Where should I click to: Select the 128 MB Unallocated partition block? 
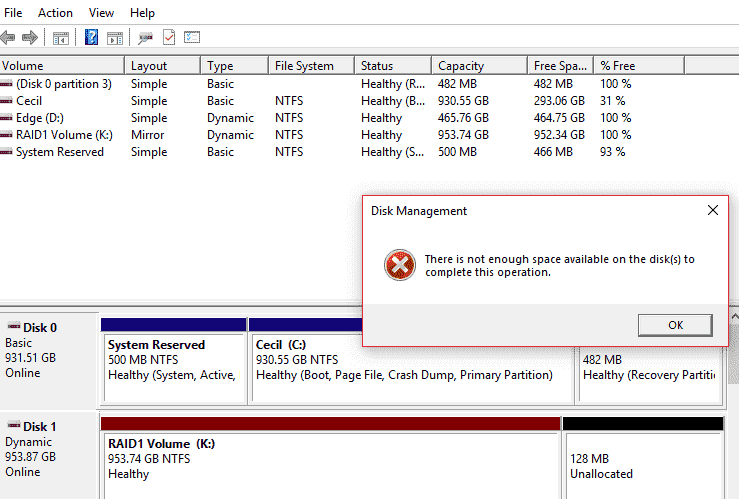click(642, 458)
